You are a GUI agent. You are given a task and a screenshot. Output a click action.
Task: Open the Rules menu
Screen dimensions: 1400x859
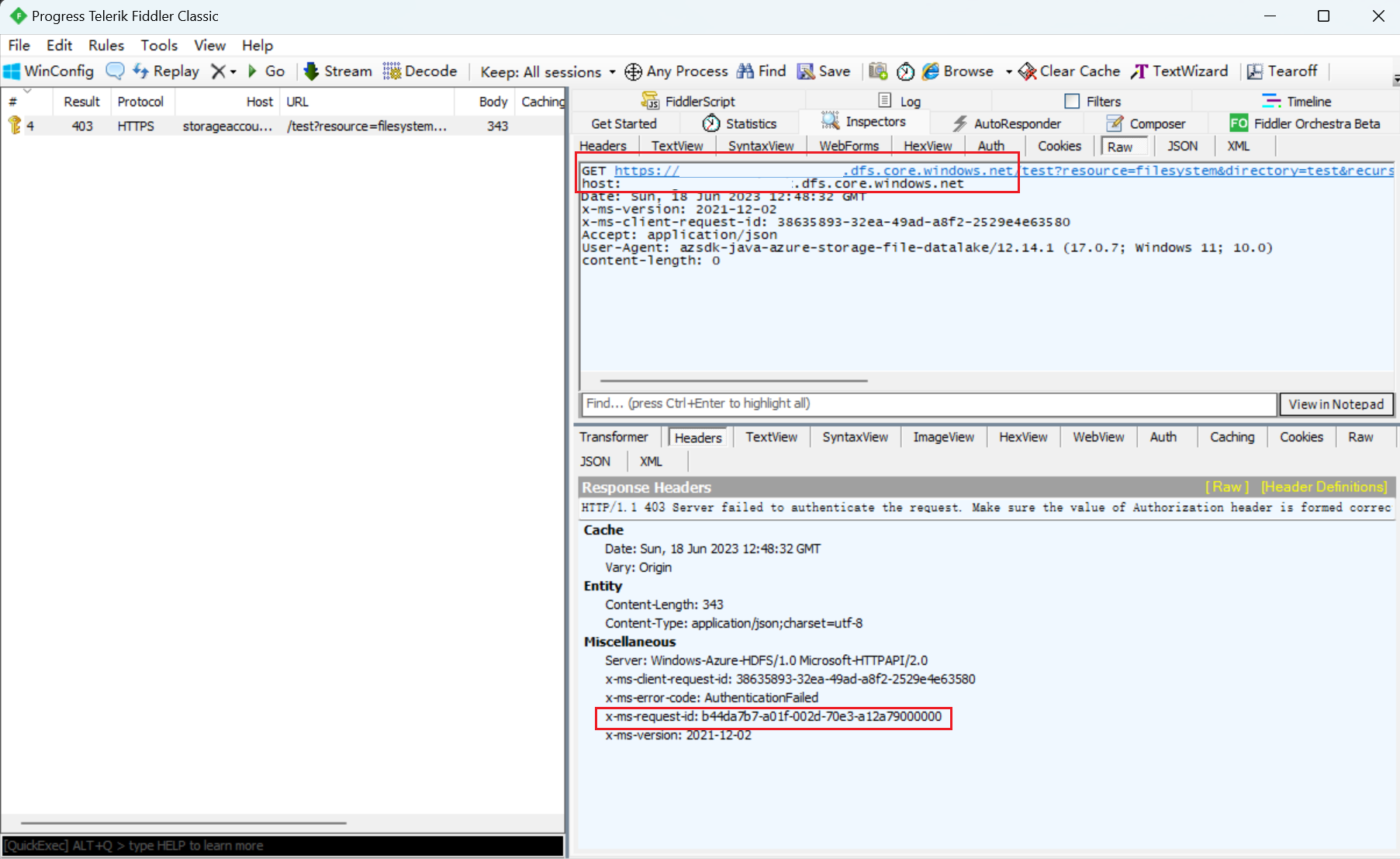click(106, 45)
